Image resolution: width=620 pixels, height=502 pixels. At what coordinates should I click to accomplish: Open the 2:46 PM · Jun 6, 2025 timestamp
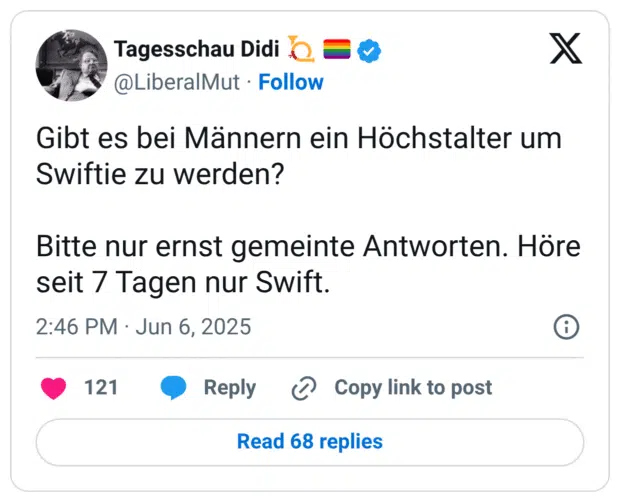tap(143, 327)
